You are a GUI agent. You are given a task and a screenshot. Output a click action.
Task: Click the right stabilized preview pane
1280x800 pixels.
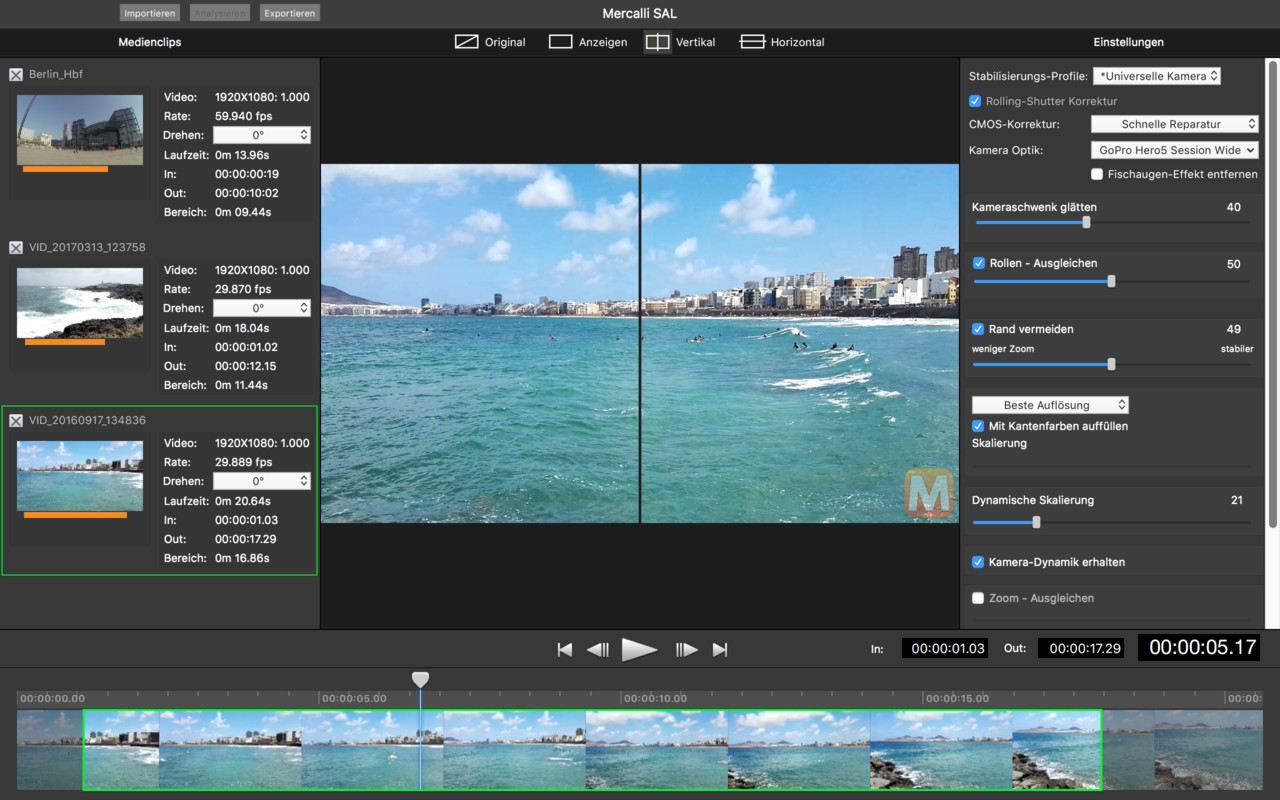tap(800, 343)
